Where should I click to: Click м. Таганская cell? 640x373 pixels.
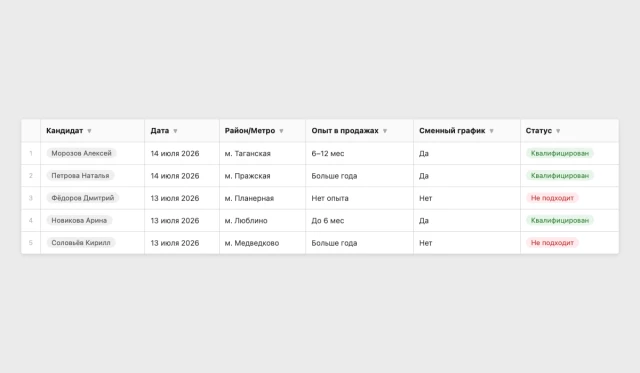click(x=262, y=153)
